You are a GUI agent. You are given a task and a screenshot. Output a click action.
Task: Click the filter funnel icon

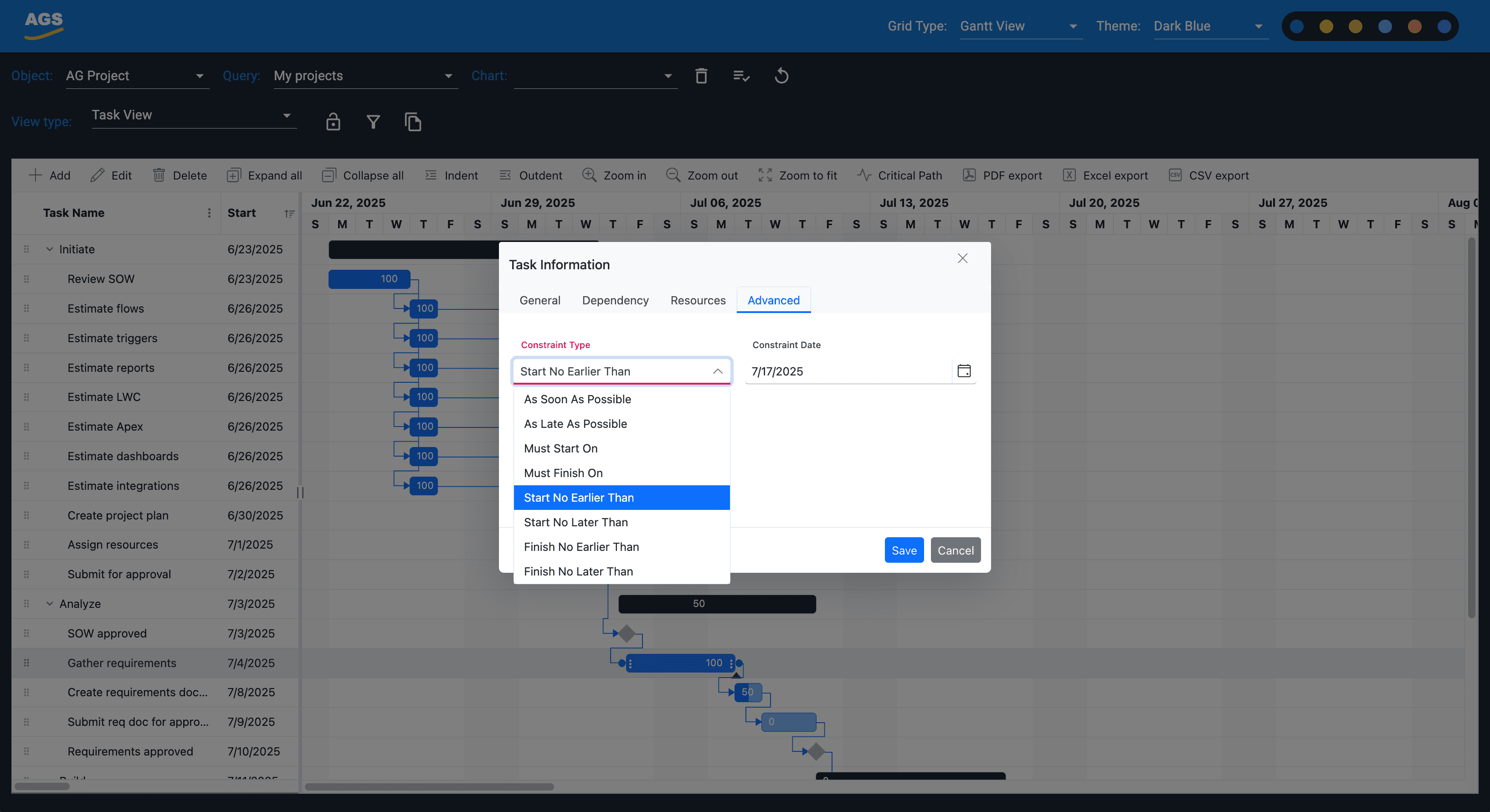(x=373, y=122)
